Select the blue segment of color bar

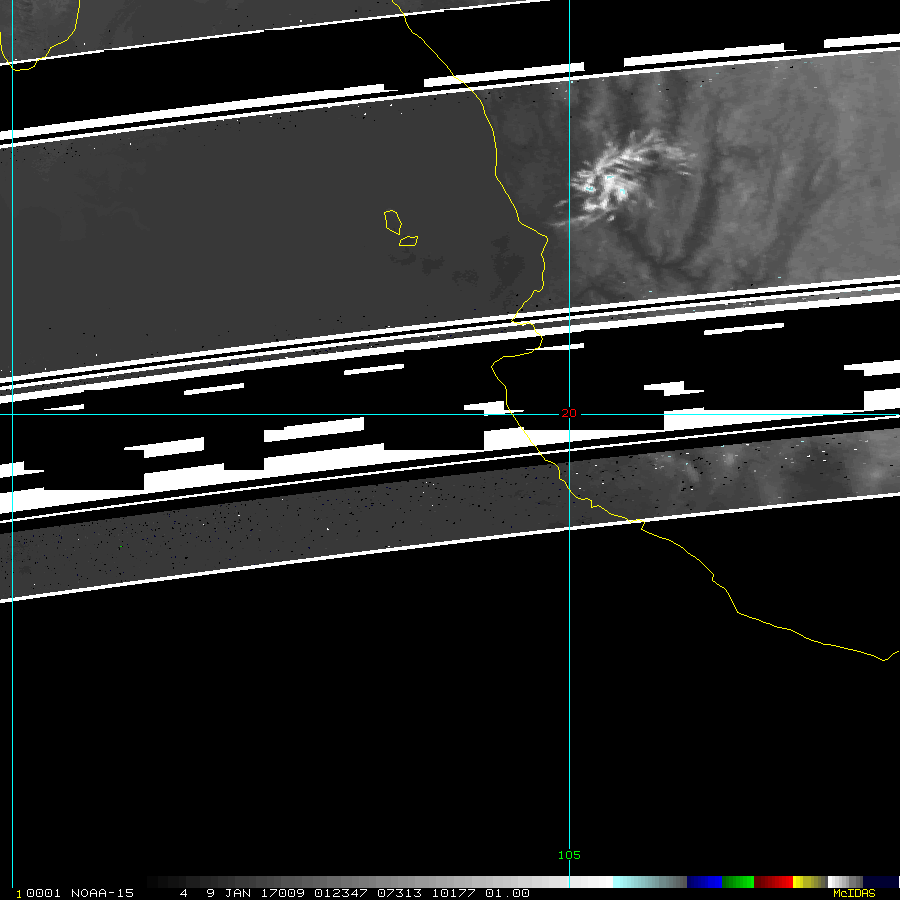(x=704, y=882)
